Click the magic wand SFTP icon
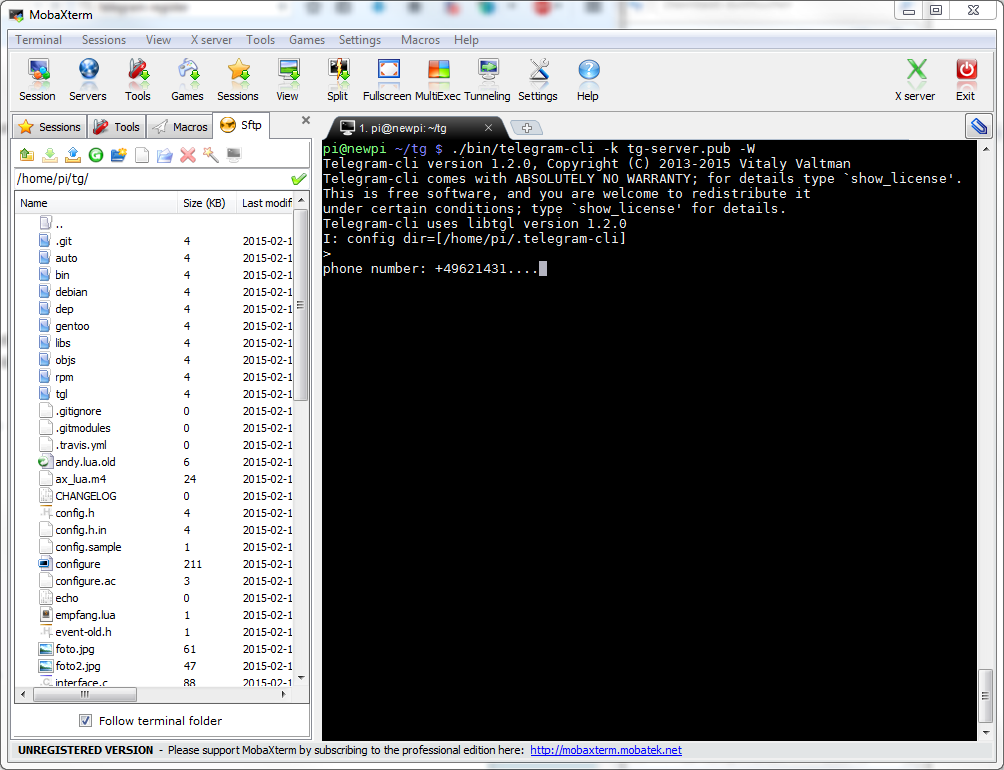The image size is (1004, 770). (211, 155)
